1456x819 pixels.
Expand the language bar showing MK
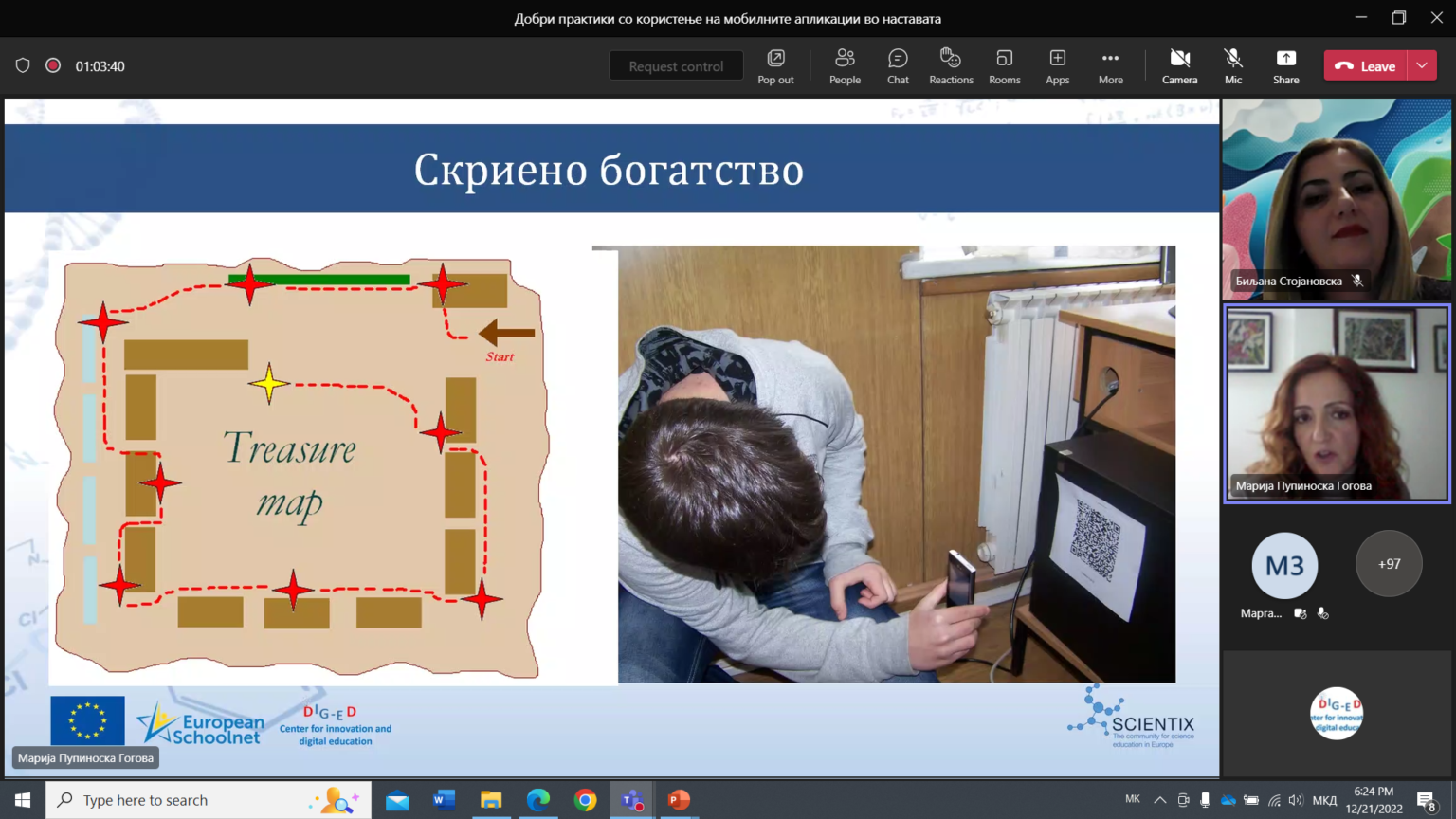[x=1134, y=799]
